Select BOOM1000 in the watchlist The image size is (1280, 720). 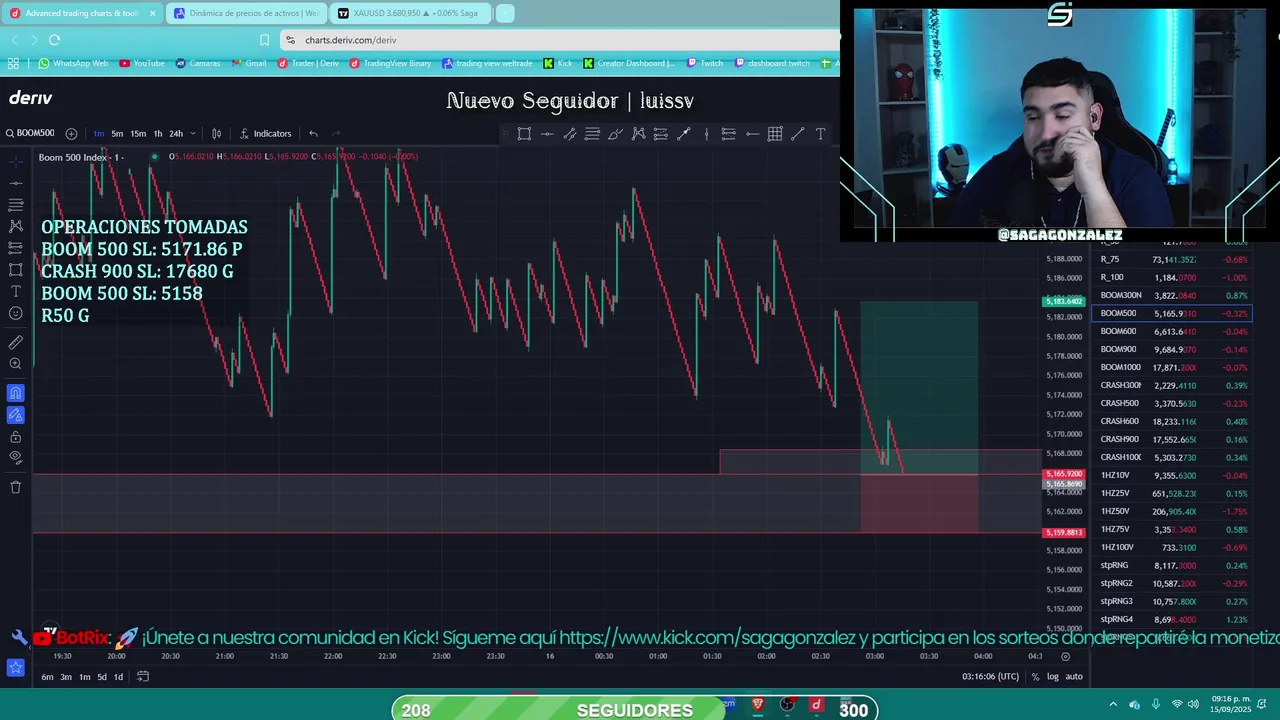[1174, 367]
